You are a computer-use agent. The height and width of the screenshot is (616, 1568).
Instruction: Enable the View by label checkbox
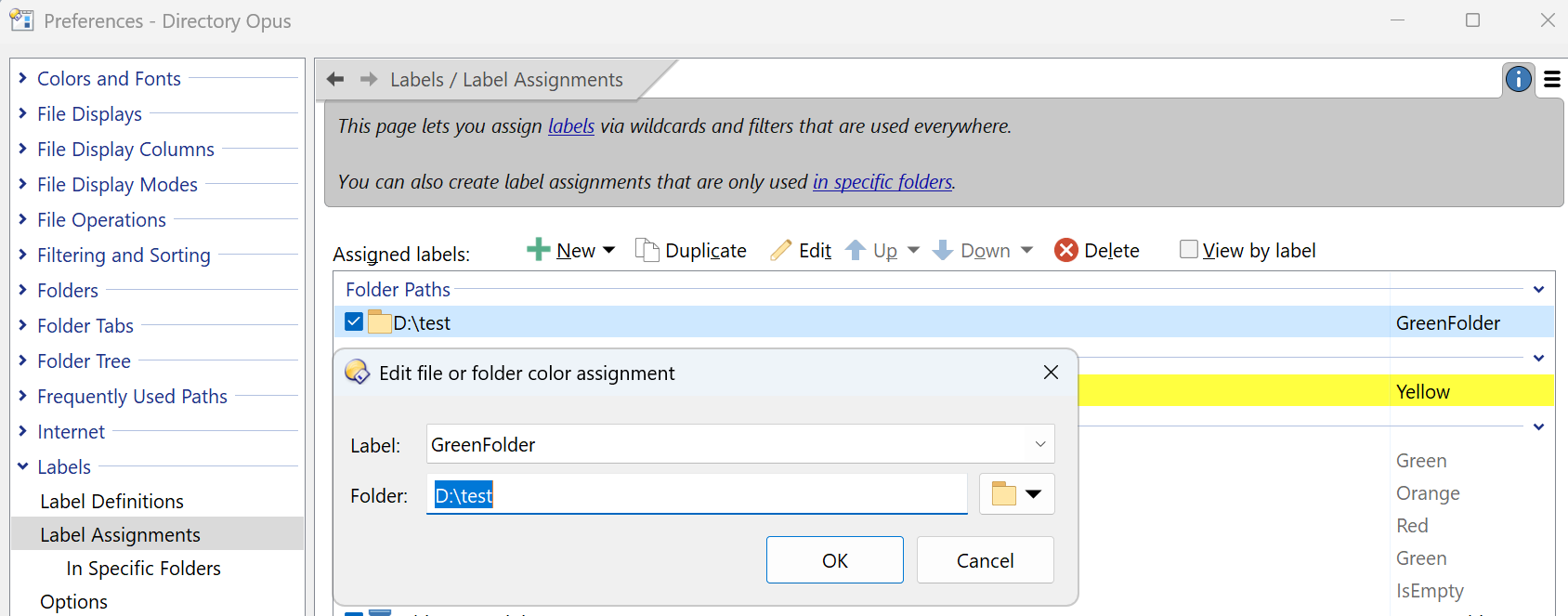1188,250
